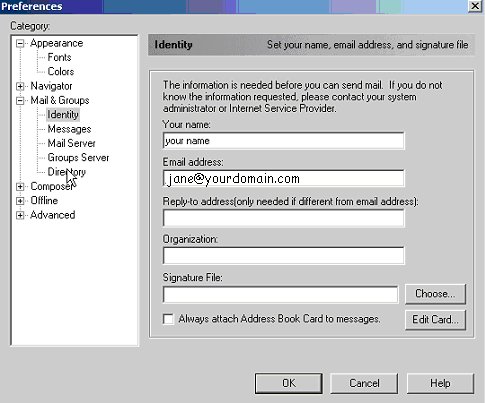Confirm preferences with the OK button
The image size is (485, 403).
pos(289,383)
